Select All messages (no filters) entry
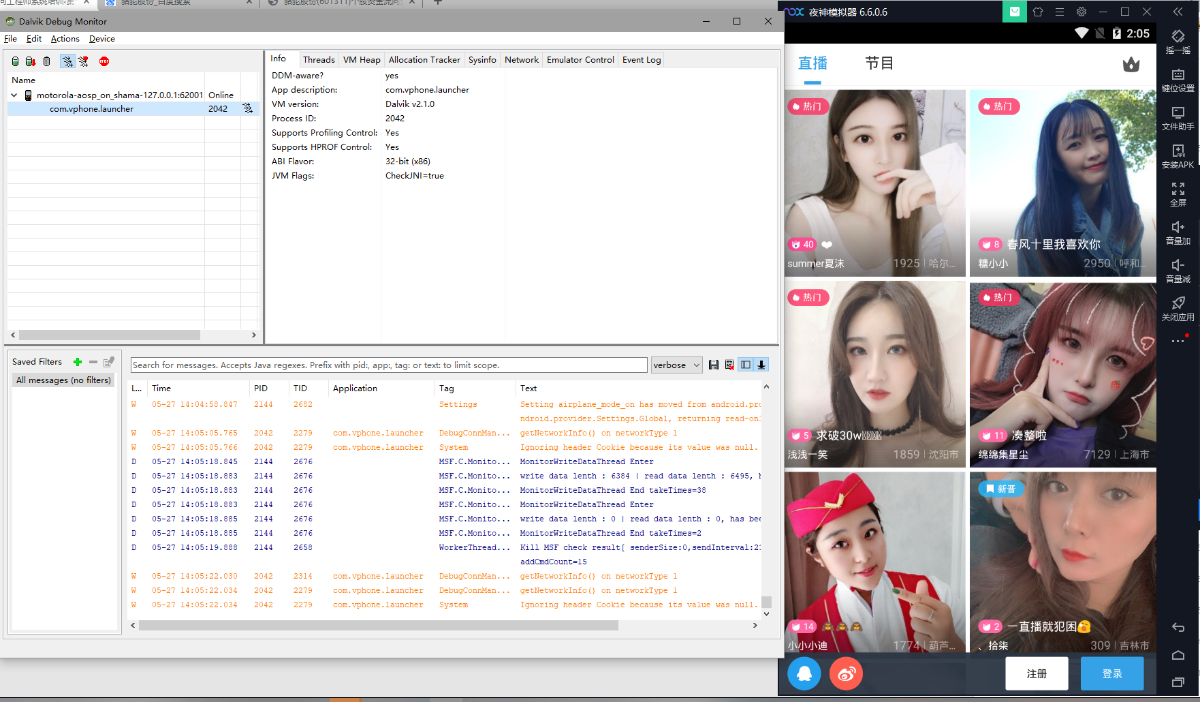Screen dimensions: 1200x702 tap(63, 380)
